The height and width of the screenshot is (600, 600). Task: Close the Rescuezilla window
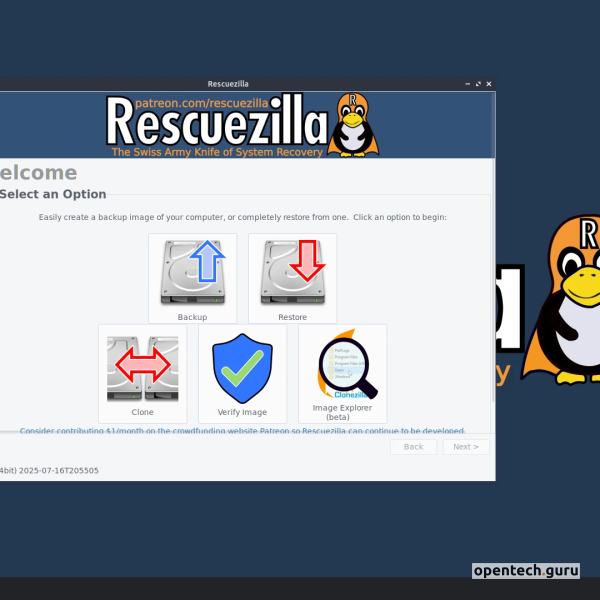pos(489,84)
